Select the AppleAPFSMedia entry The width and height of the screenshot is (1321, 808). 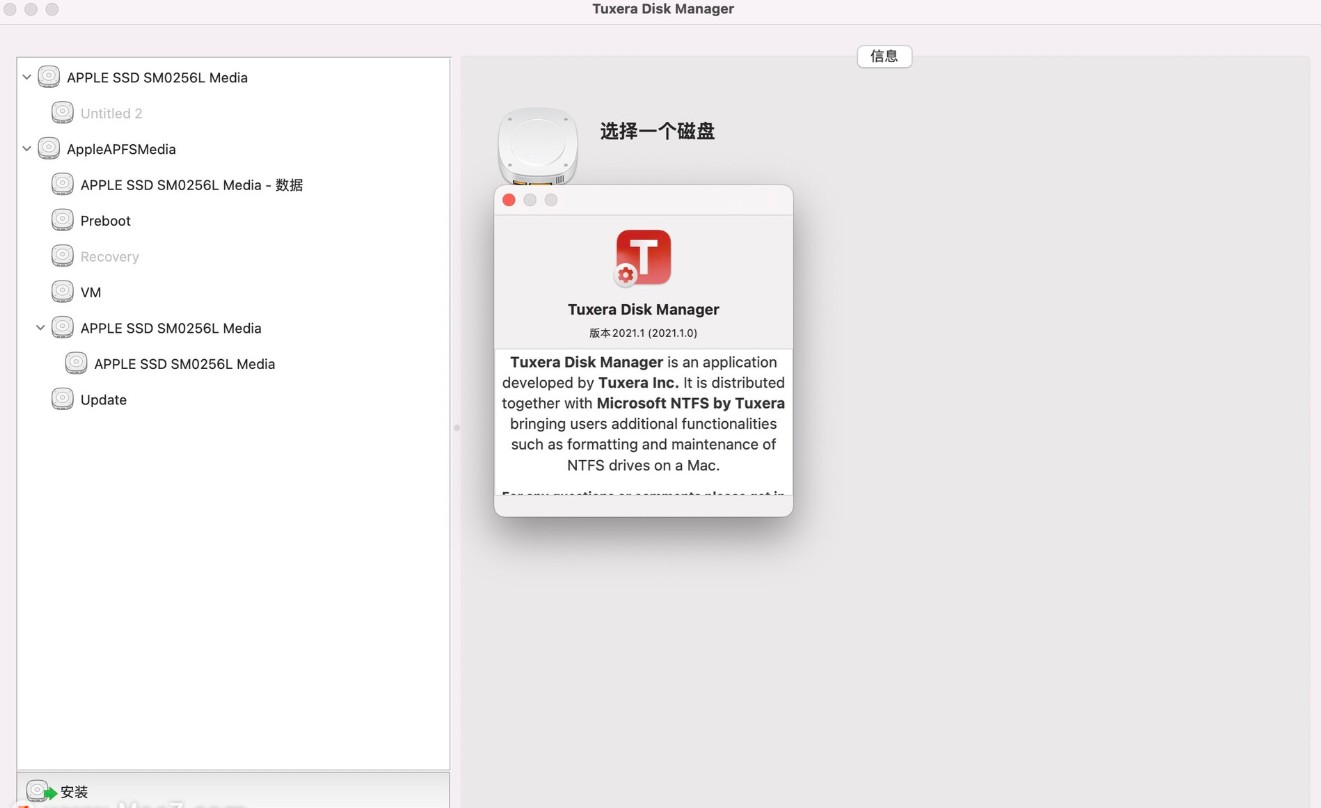(x=121, y=149)
